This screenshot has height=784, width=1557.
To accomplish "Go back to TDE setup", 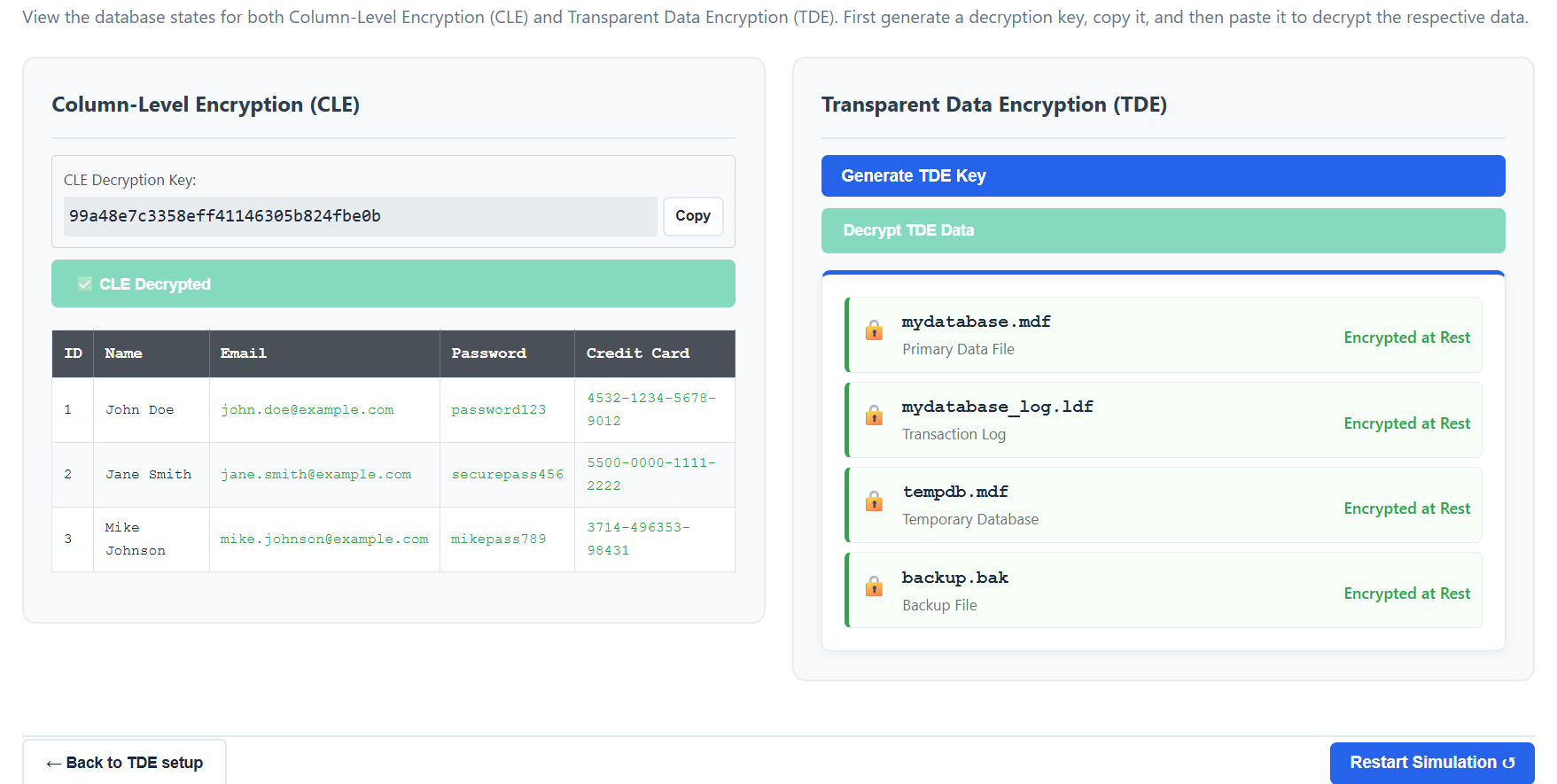I will (x=125, y=763).
